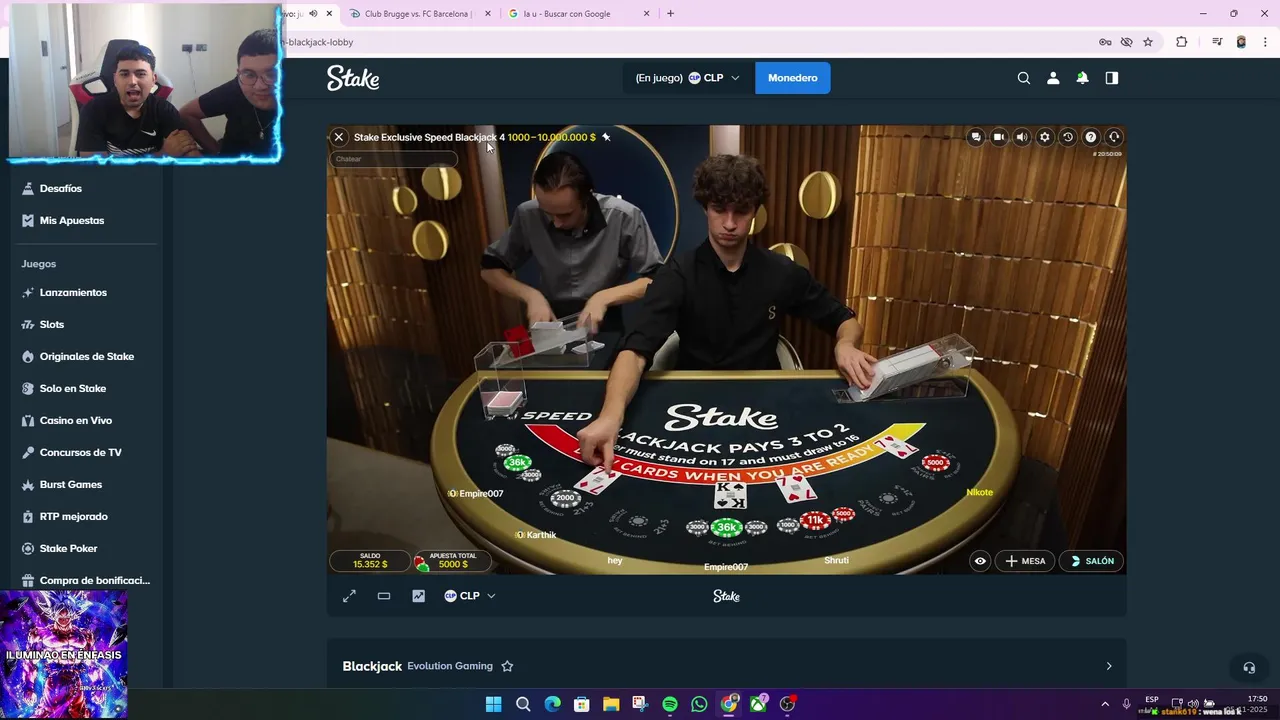
Task: Switch to theatre mode rectangle icon
Action: 384,596
